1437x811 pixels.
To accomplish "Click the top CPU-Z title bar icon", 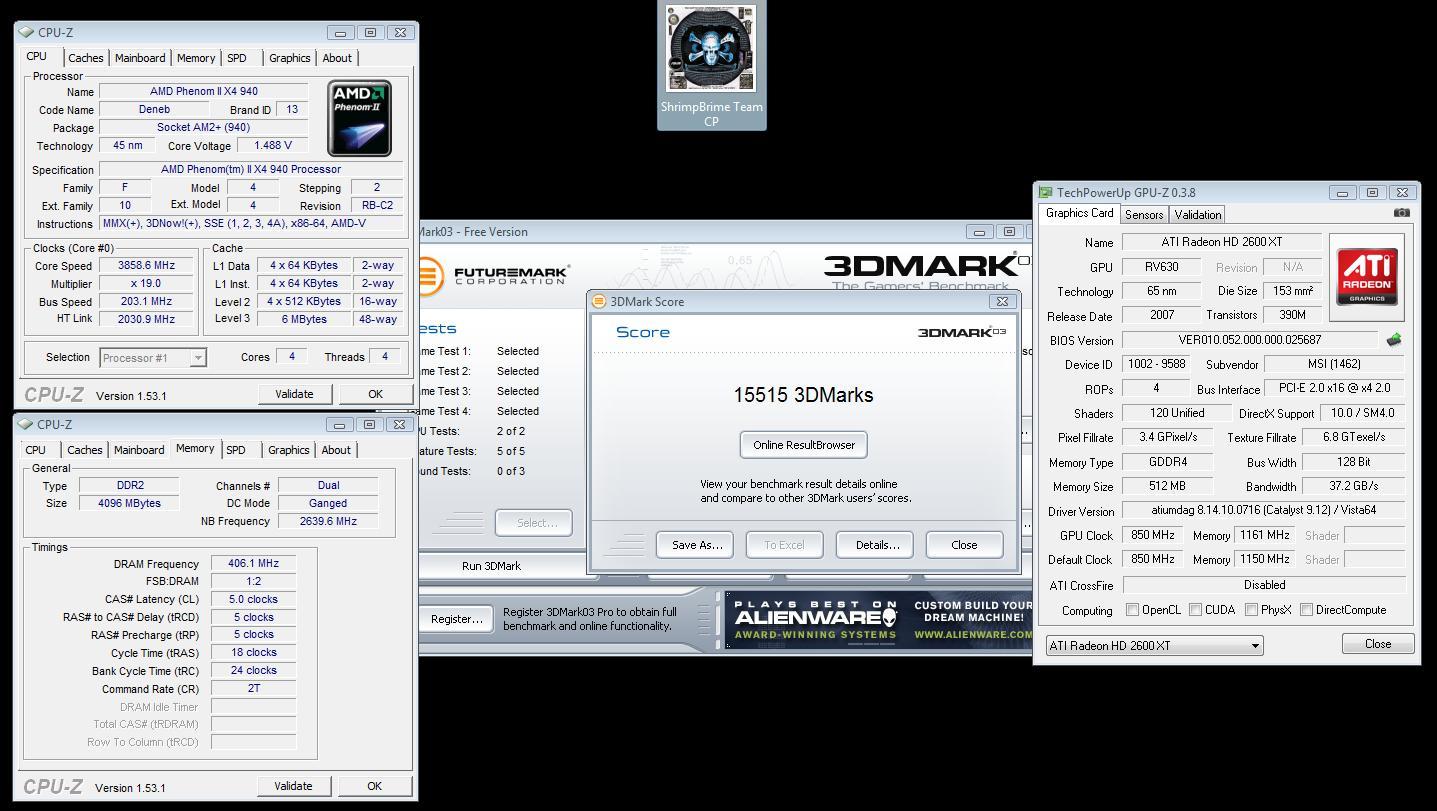I will tap(26, 32).
